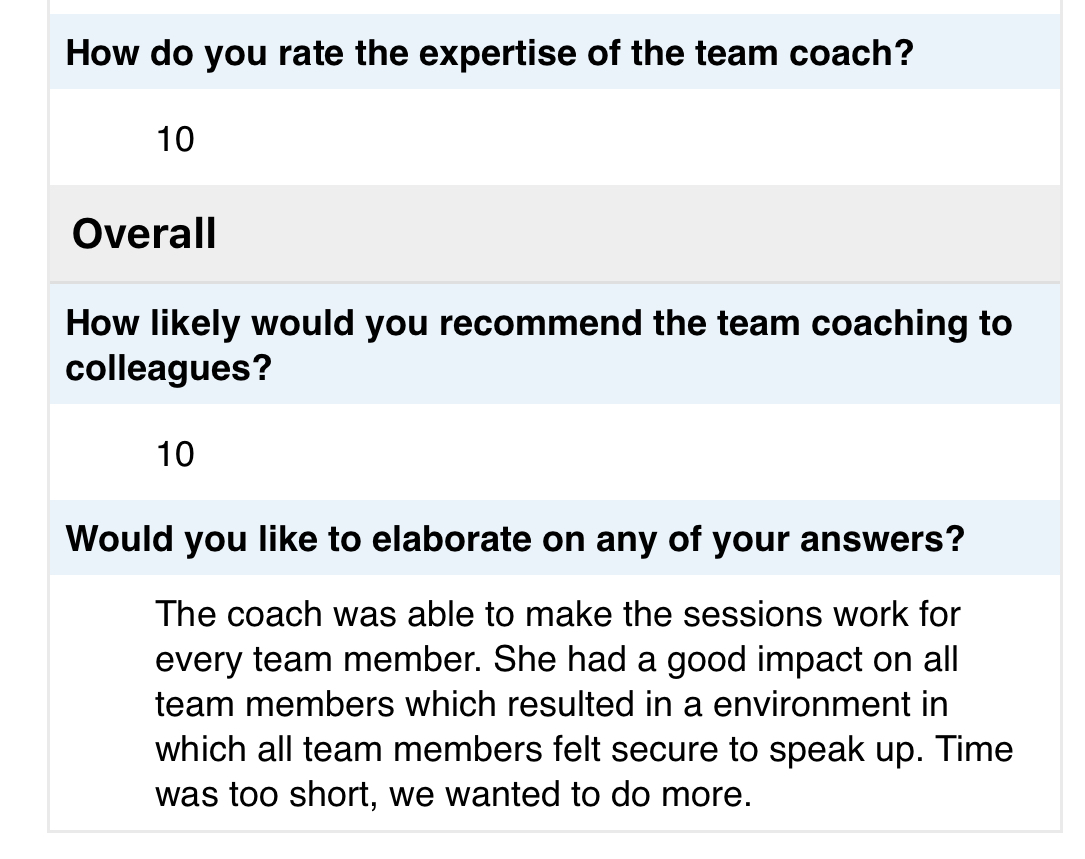Click the words 'team coaching to' in the question
Screen dimensions: 1085x859
(864, 323)
